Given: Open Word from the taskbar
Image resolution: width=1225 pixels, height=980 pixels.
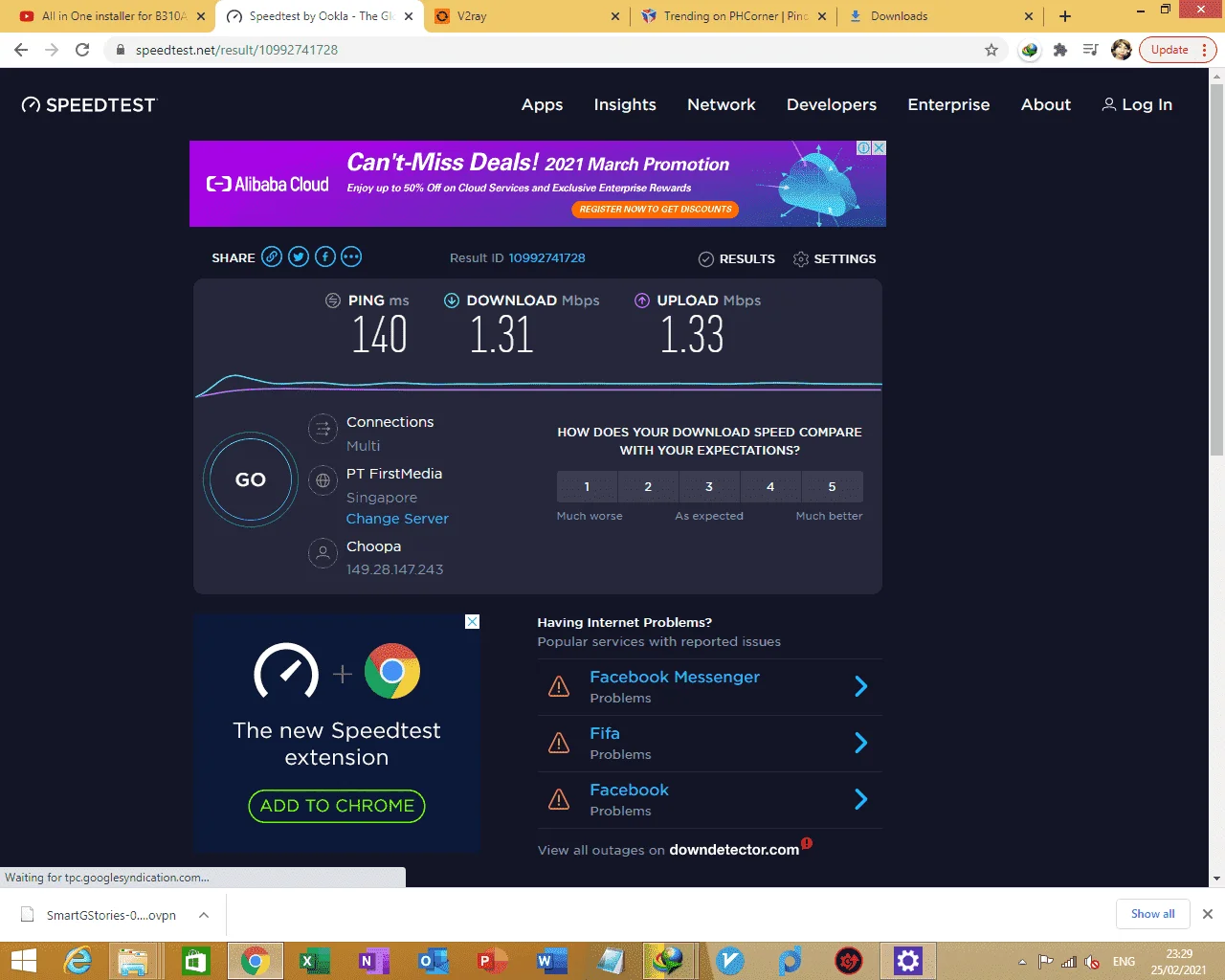Looking at the screenshot, I should click(x=552, y=961).
